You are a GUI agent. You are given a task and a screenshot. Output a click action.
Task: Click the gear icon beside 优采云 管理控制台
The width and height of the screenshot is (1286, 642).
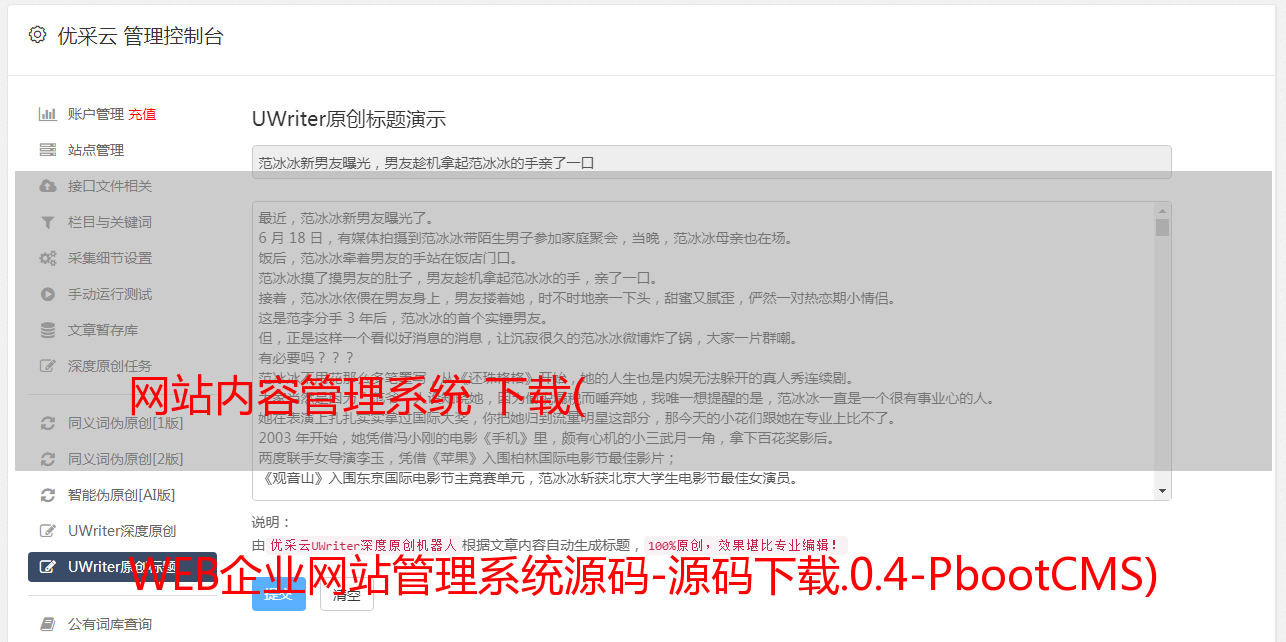point(37,35)
